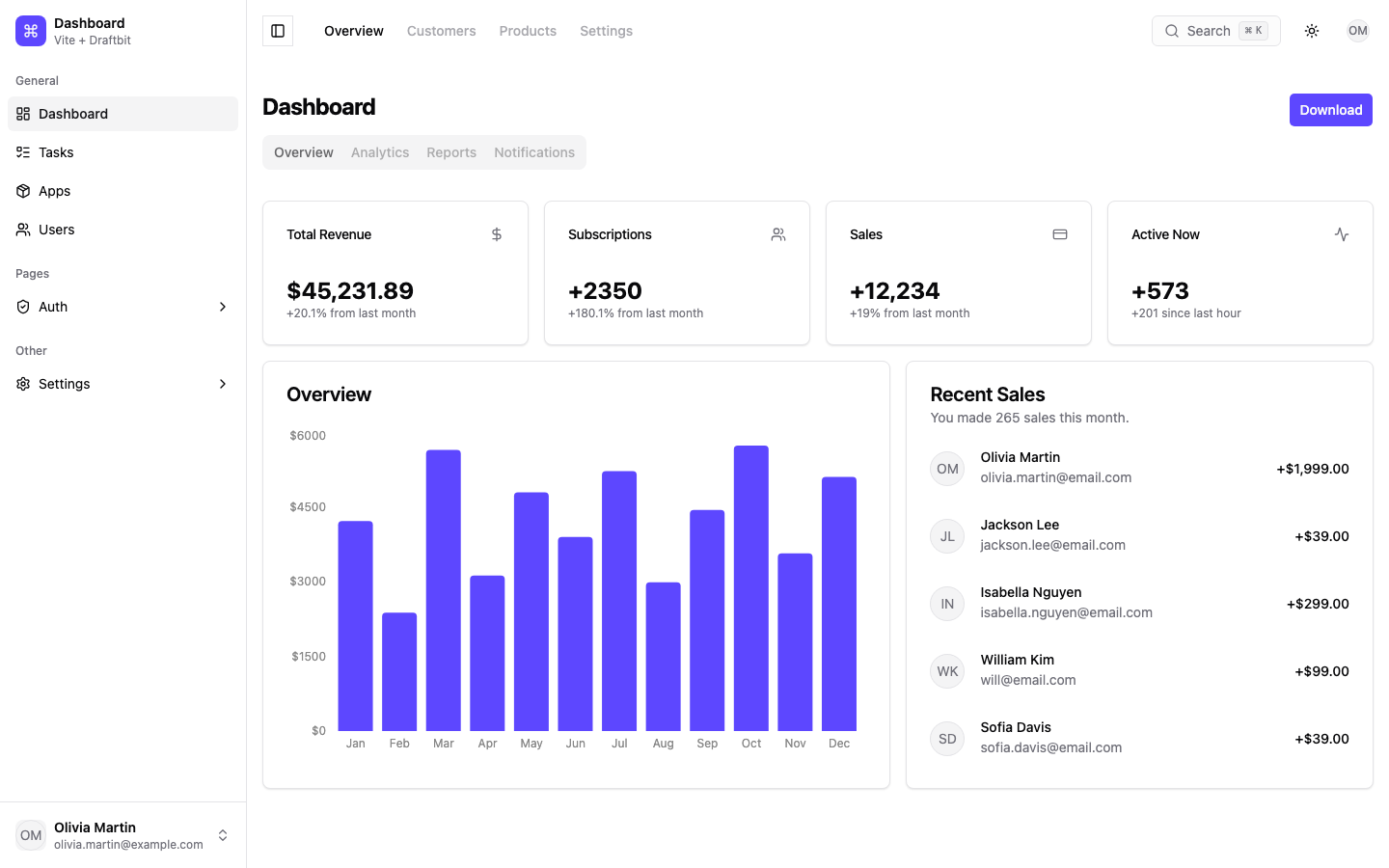
Task: Go to Customers in top navigation
Action: point(442,31)
